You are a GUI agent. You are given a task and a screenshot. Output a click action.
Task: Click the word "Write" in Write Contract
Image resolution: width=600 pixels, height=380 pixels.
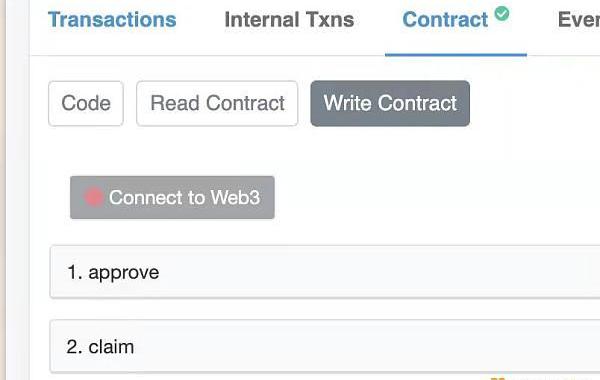tap(348, 103)
